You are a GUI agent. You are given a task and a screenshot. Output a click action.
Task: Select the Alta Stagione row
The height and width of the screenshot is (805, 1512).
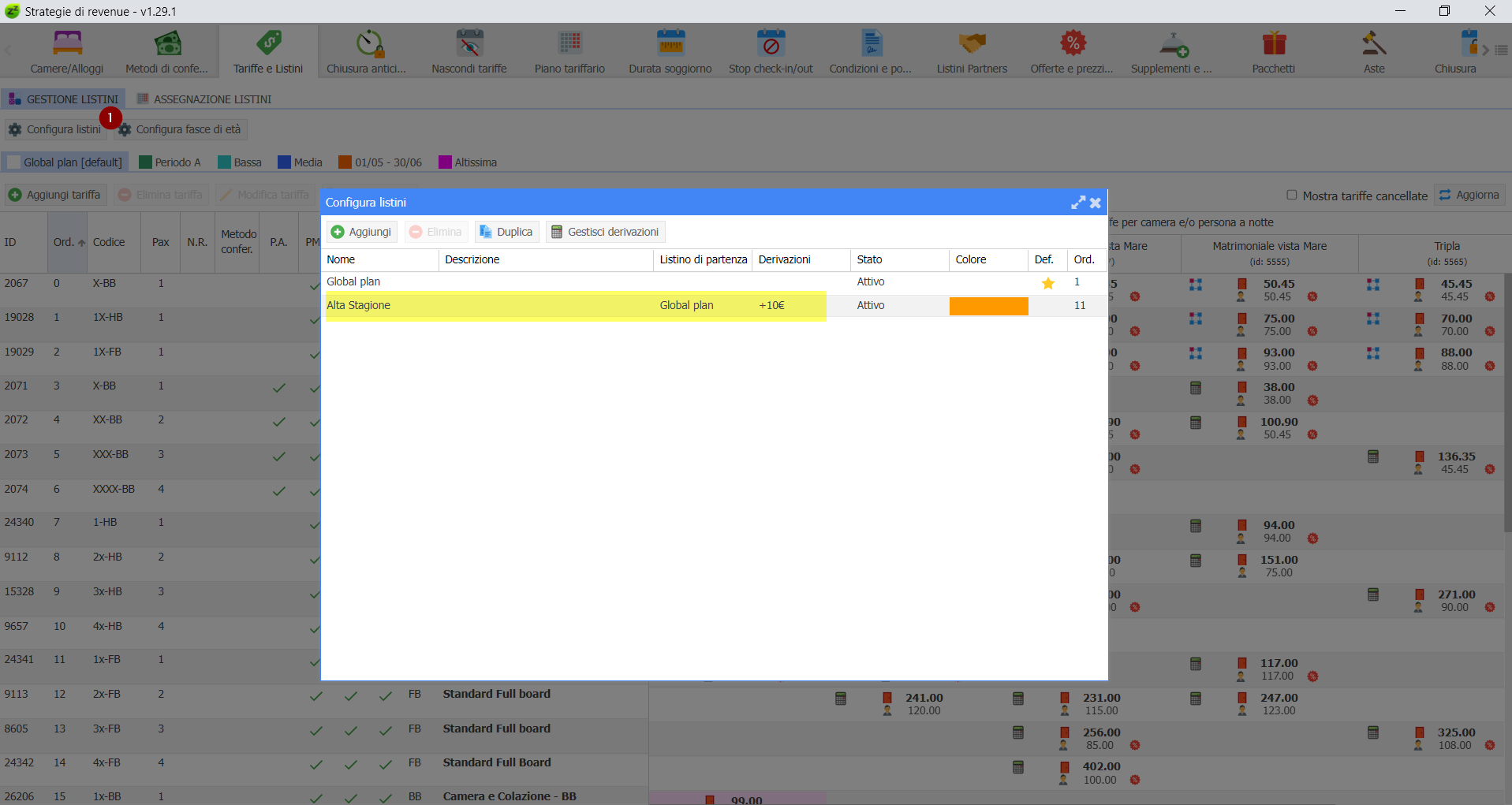point(714,306)
